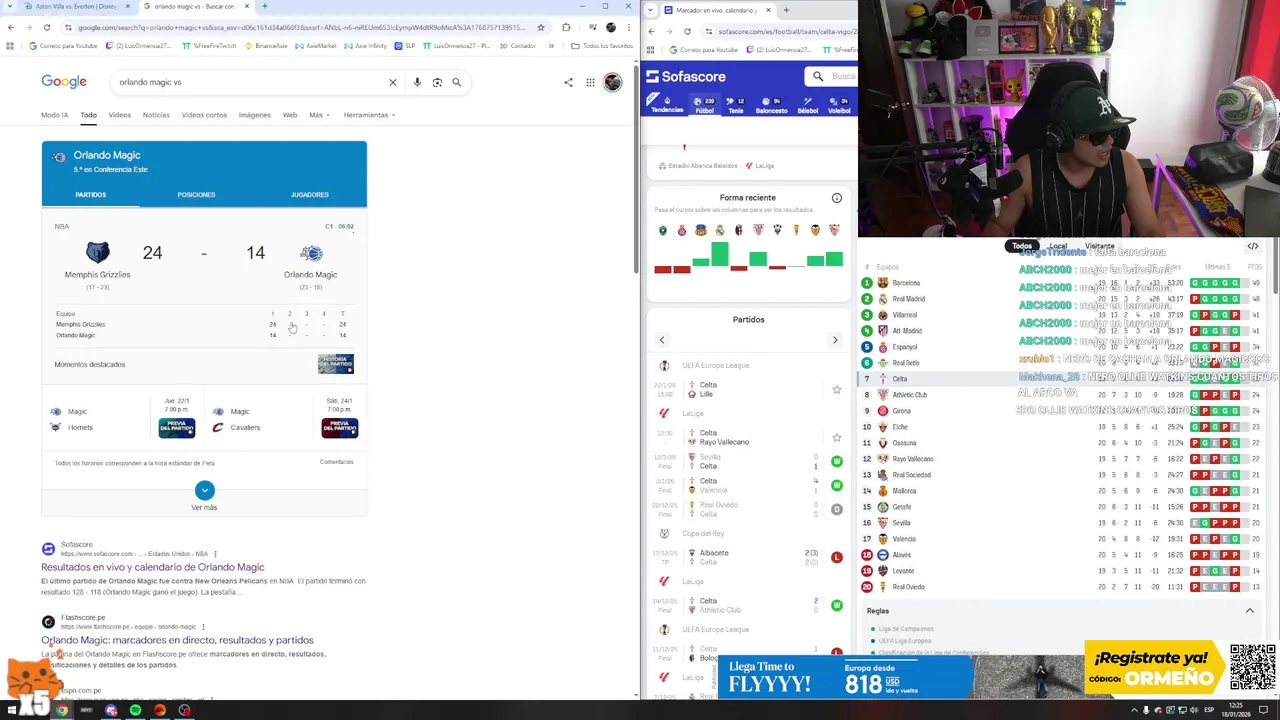Open the POSICIONES tab in Magic card
1280x720 pixels.
tap(196, 195)
